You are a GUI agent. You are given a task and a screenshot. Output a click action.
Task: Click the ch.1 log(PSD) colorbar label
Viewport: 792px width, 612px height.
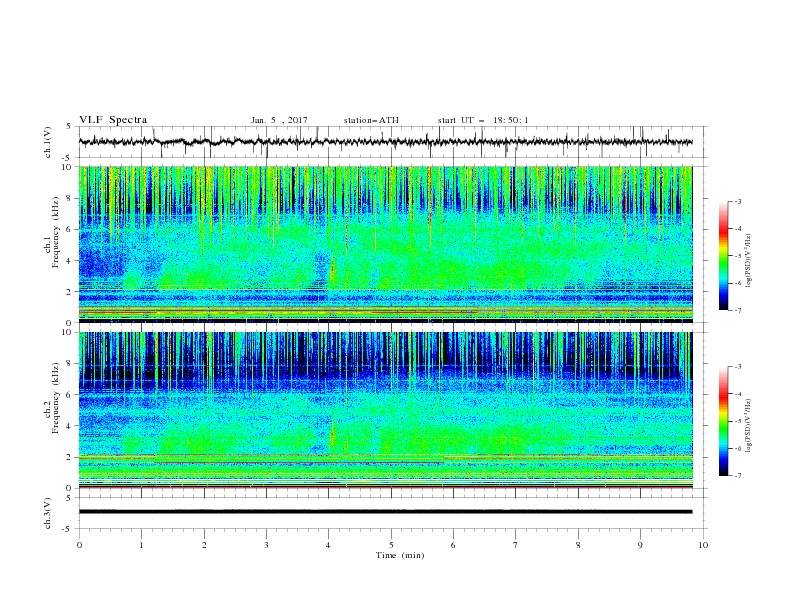(x=748, y=261)
